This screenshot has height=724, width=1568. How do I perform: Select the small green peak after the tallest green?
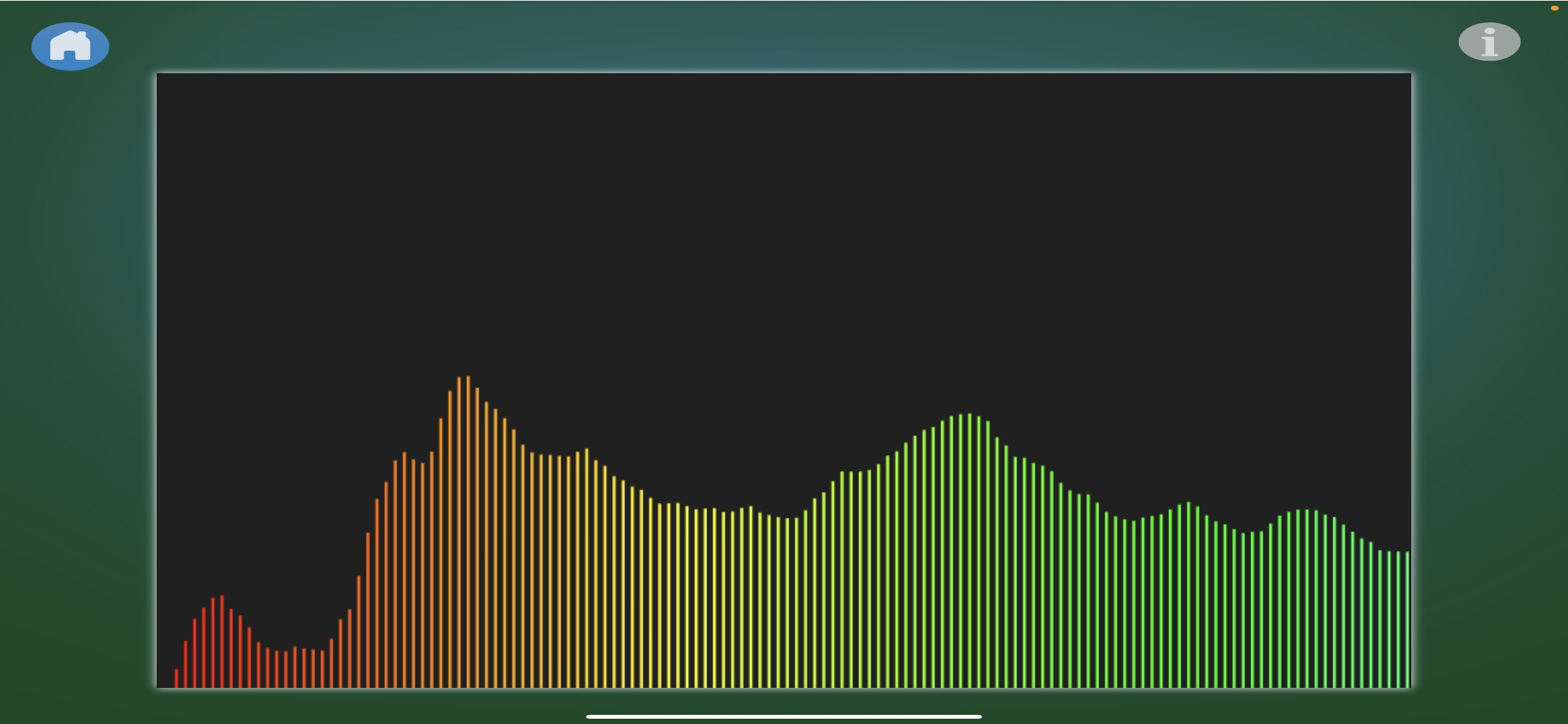(1188, 595)
